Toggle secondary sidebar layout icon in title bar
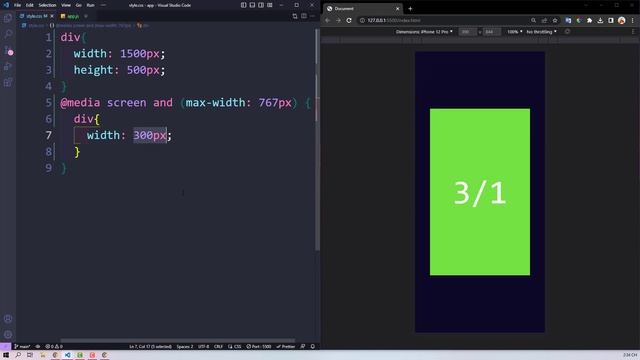Screen dimensions: 640x360 coord(261,5)
